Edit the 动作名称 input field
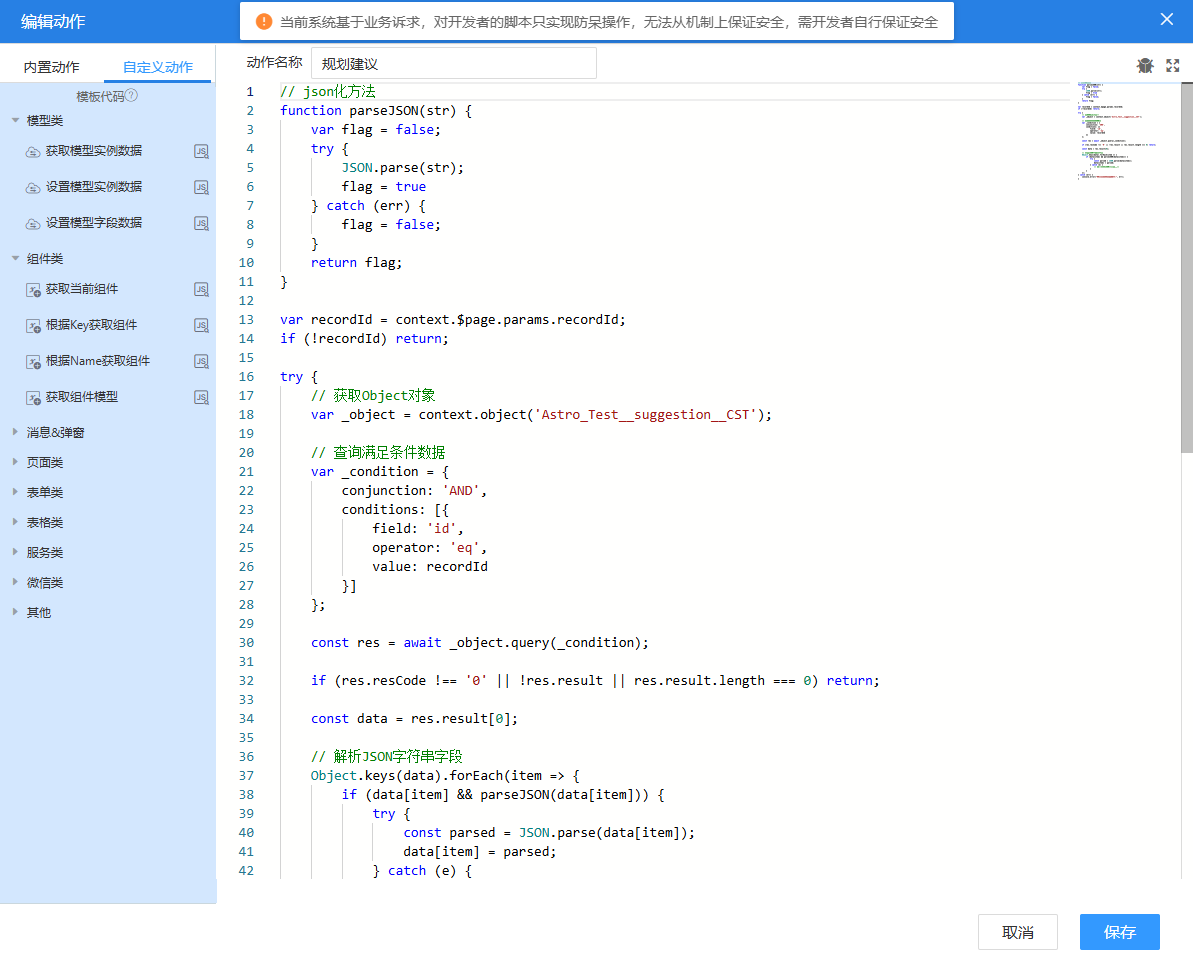The height and width of the screenshot is (957, 1193). (x=453, y=63)
